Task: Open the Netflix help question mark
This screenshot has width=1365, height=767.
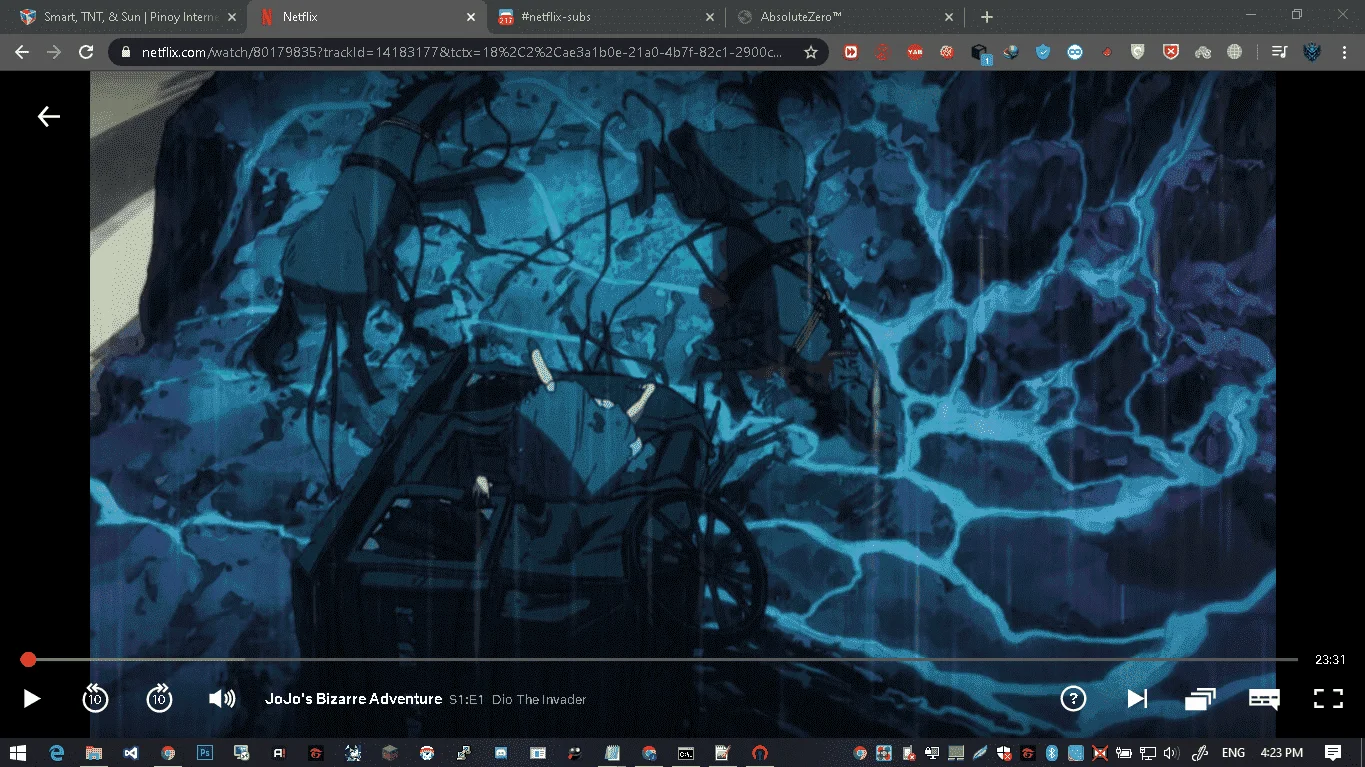Action: 1073,698
